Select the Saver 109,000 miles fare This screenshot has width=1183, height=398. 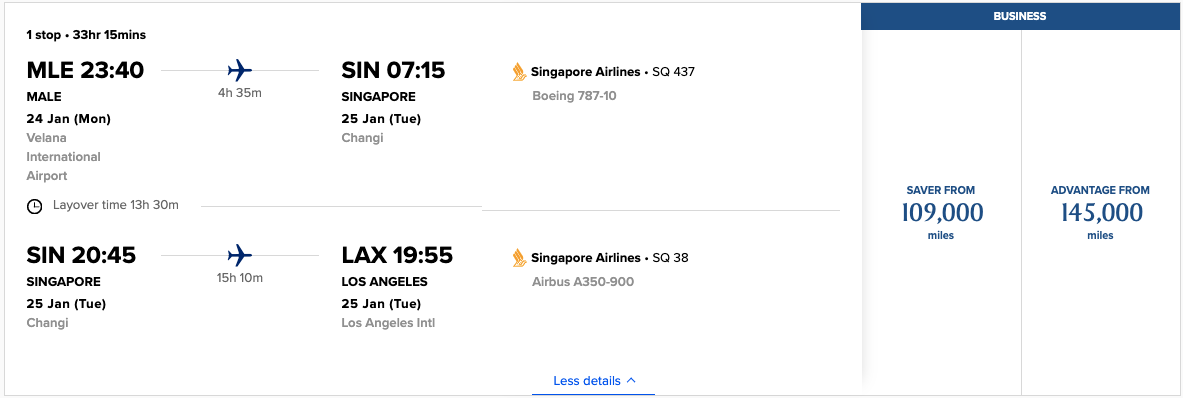(942, 213)
